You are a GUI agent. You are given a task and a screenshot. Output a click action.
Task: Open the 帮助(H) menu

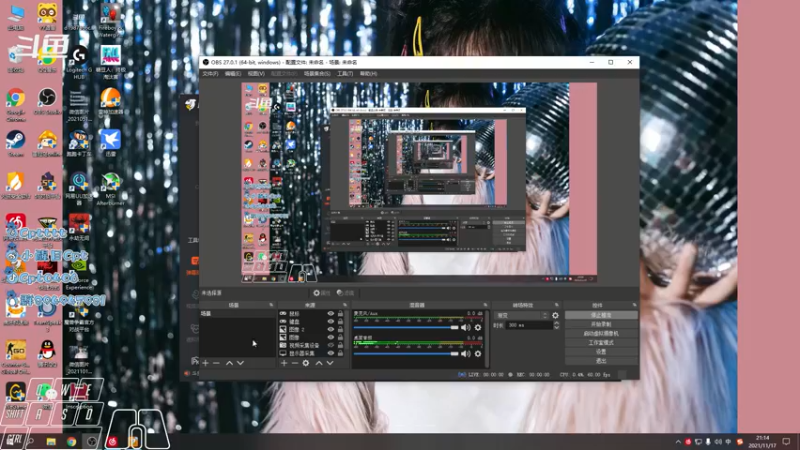(x=368, y=74)
